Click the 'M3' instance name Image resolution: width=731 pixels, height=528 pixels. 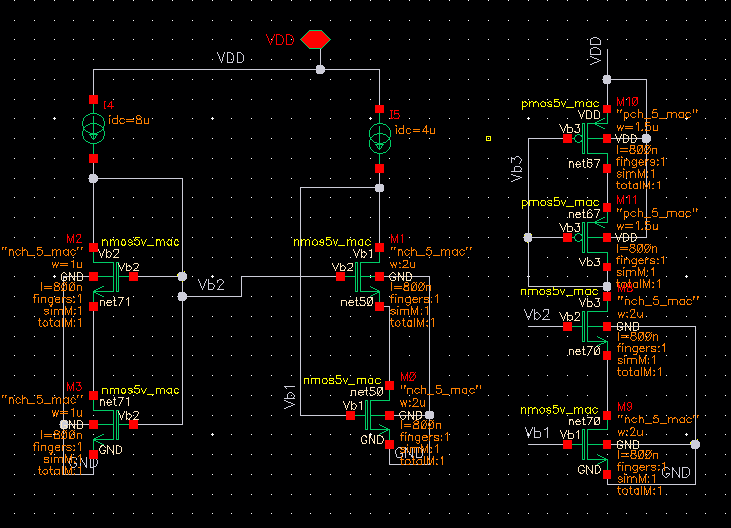coord(74,387)
